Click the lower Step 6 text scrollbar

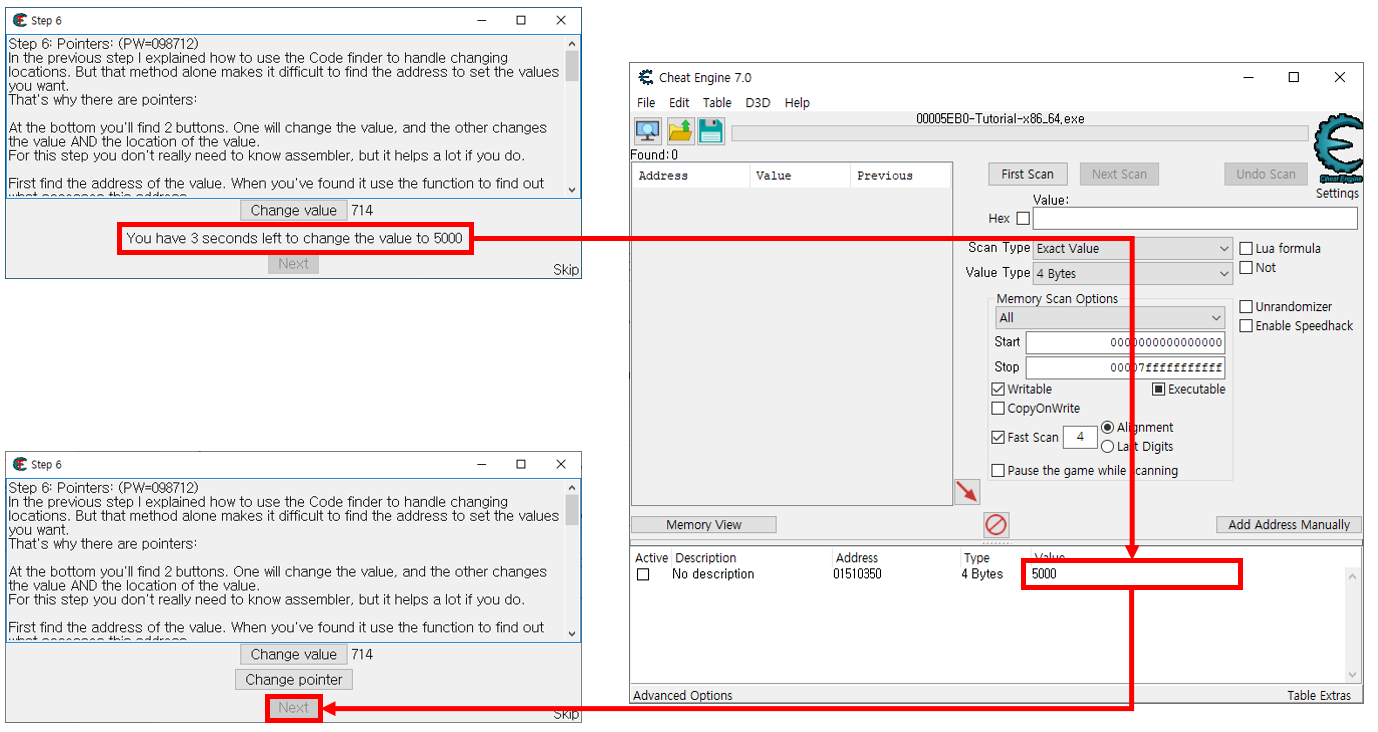point(572,561)
